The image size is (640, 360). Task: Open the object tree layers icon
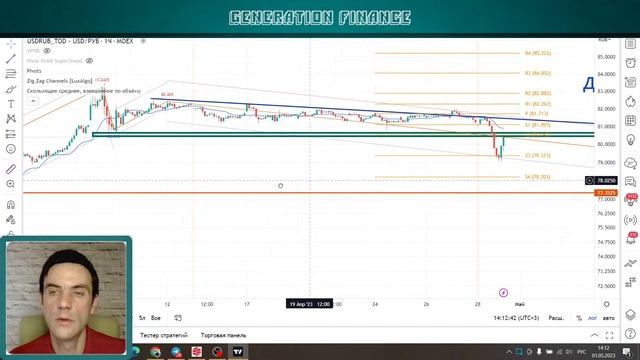coord(630,315)
